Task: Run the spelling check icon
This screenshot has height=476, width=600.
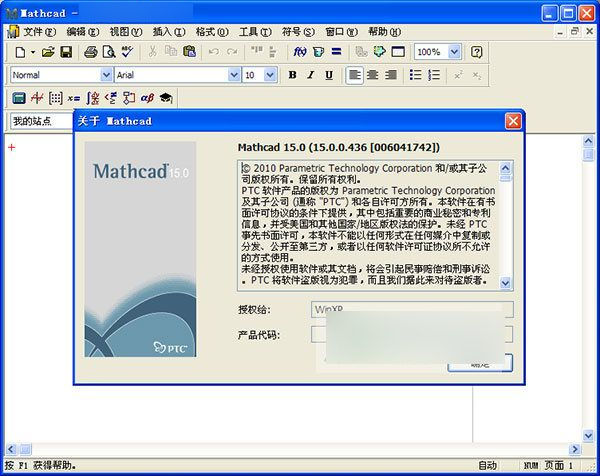Action: pyautogui.click(x=127, y=52)
